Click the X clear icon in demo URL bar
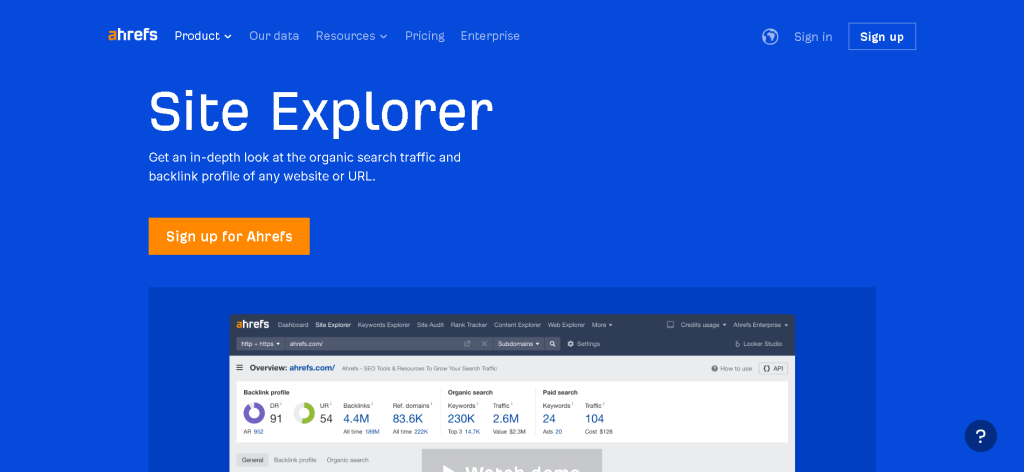 (484, 343)
